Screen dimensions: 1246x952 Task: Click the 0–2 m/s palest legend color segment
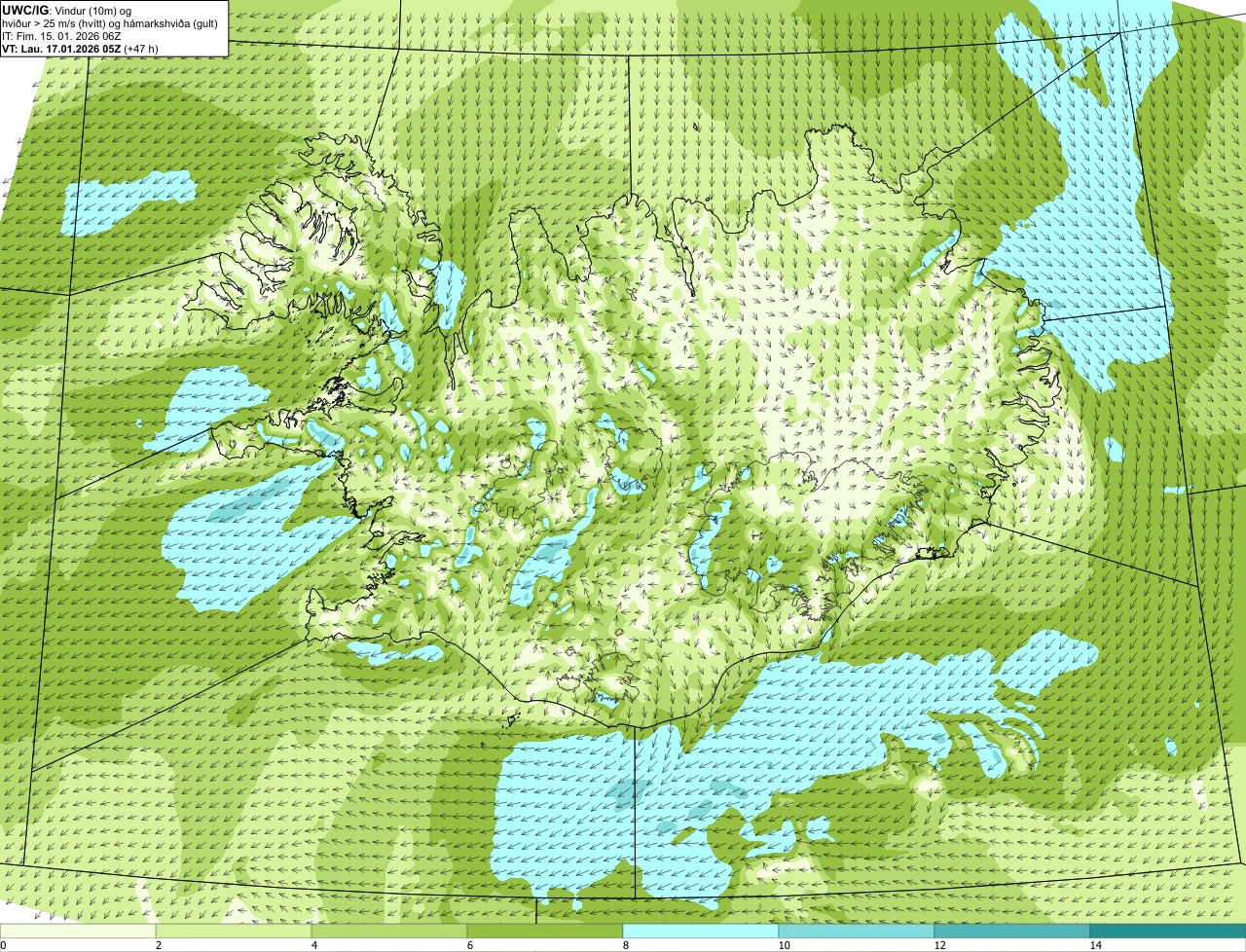[78, 932]
